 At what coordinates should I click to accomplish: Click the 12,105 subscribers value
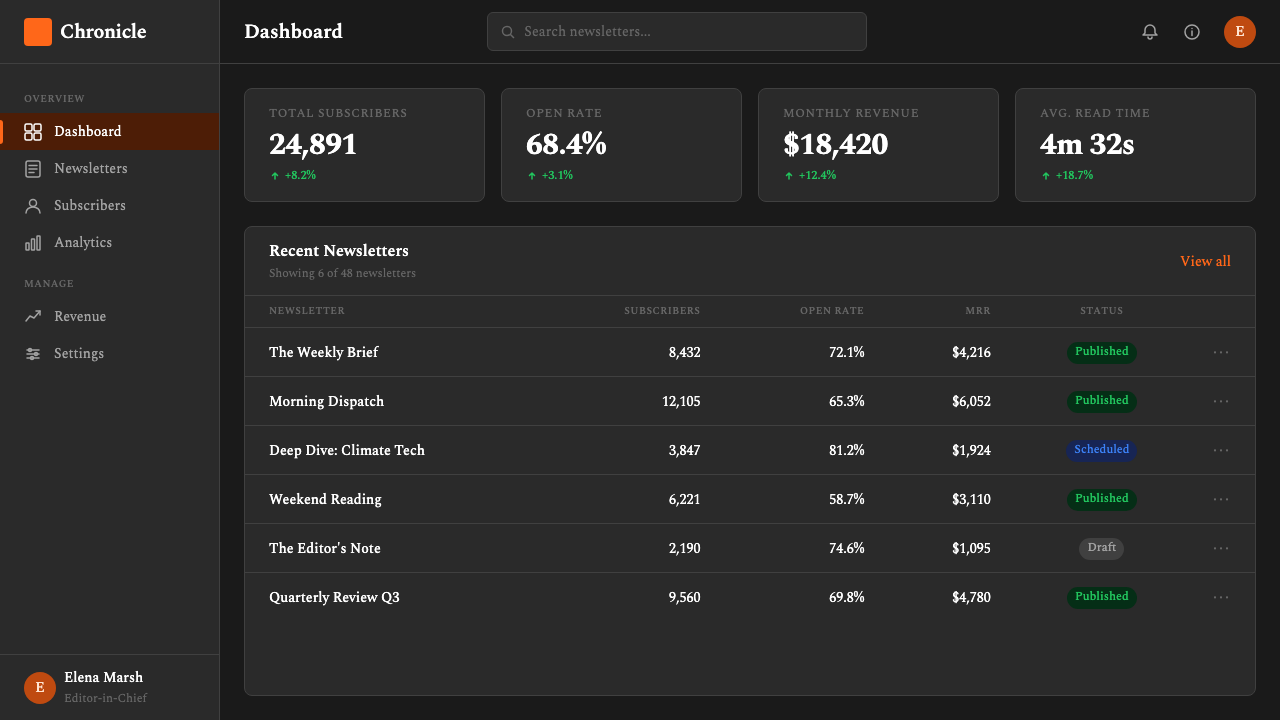point(681,401)
